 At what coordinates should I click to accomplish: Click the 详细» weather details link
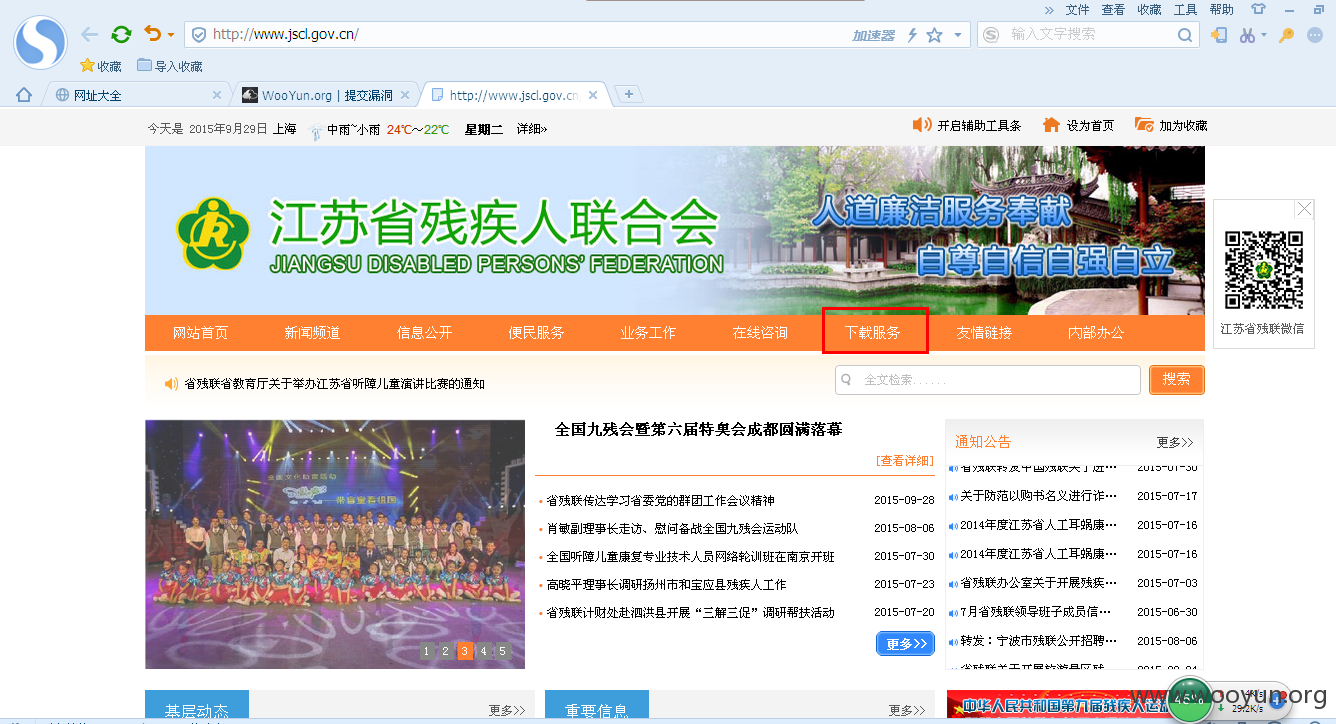pos(532,129)
